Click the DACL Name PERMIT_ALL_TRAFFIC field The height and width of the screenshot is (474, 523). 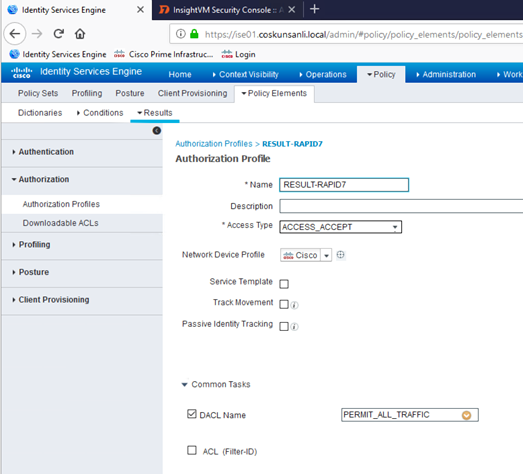pyautogui.click(x=410, y=415)
